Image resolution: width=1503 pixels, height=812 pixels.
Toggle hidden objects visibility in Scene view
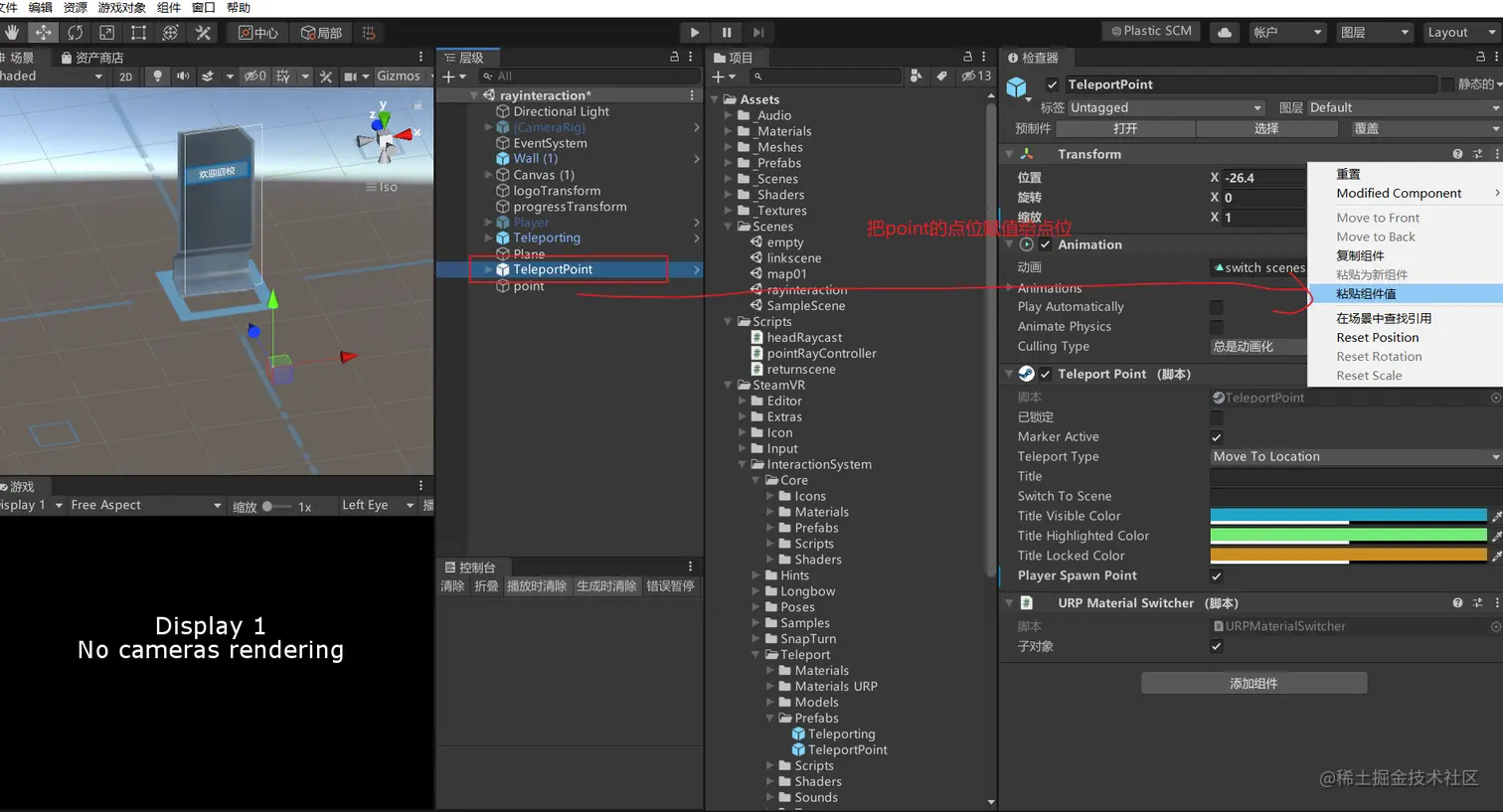[x=255, y=77]
